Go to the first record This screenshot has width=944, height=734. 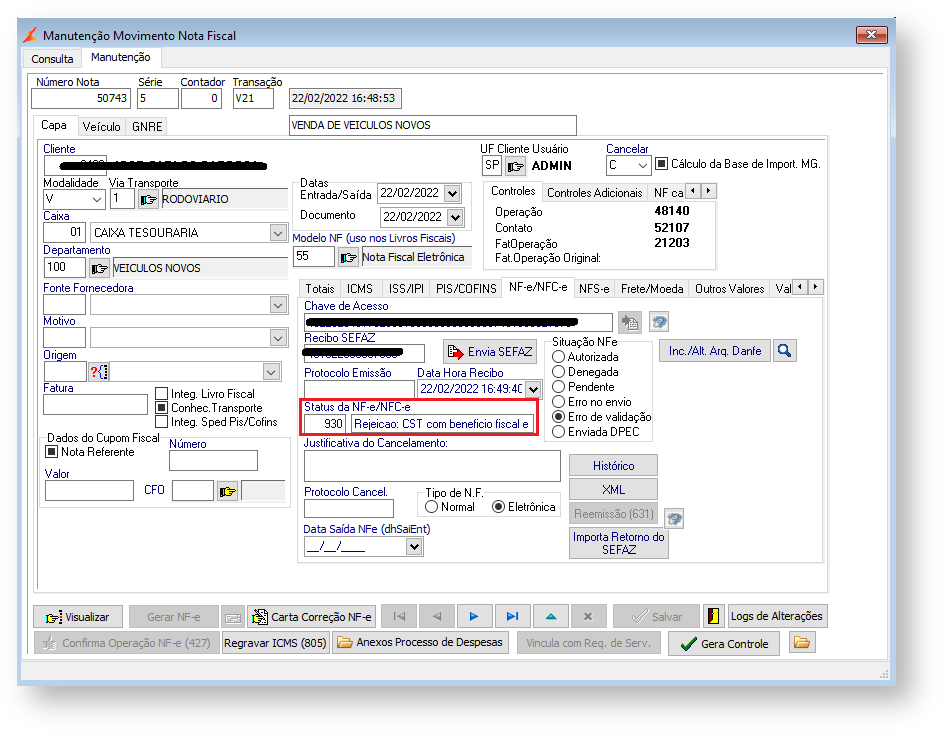(399, 617)
